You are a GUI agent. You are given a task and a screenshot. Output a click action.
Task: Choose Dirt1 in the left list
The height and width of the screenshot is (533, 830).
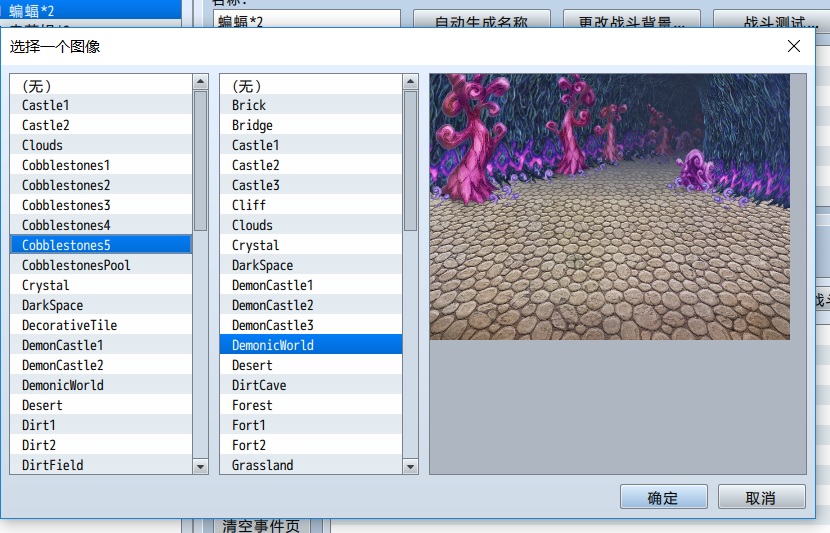pos(101,425)
